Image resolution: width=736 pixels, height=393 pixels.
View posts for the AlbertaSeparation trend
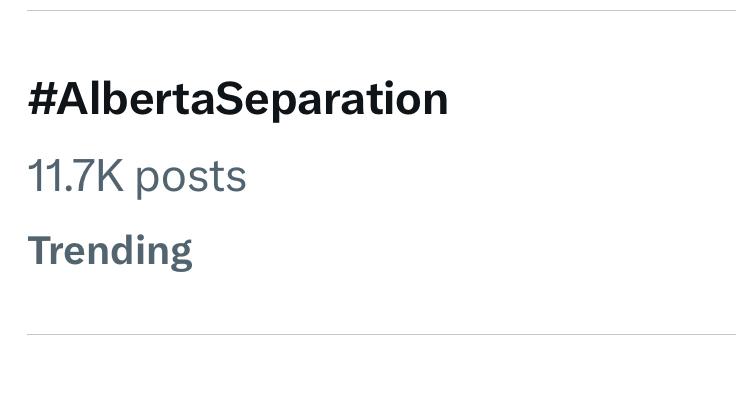[137, 177]
